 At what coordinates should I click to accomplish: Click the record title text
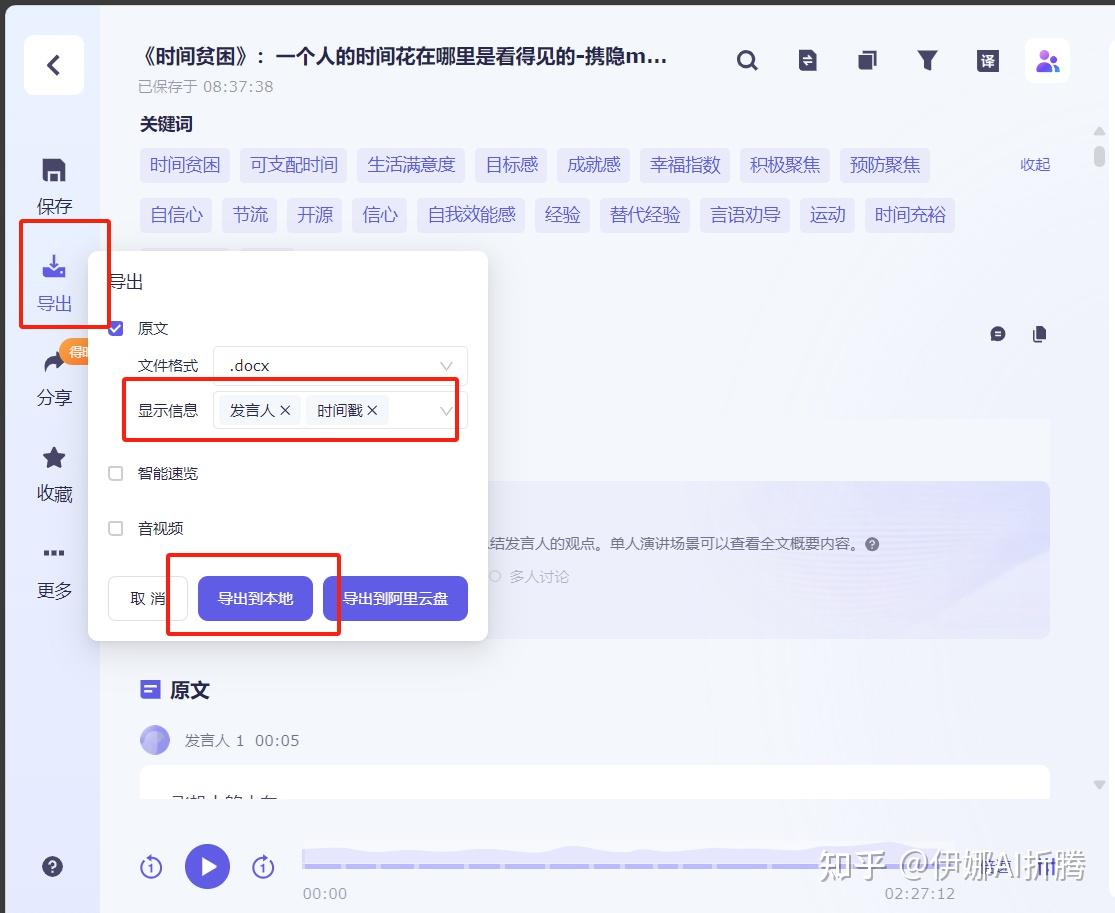tap(403, 57)
